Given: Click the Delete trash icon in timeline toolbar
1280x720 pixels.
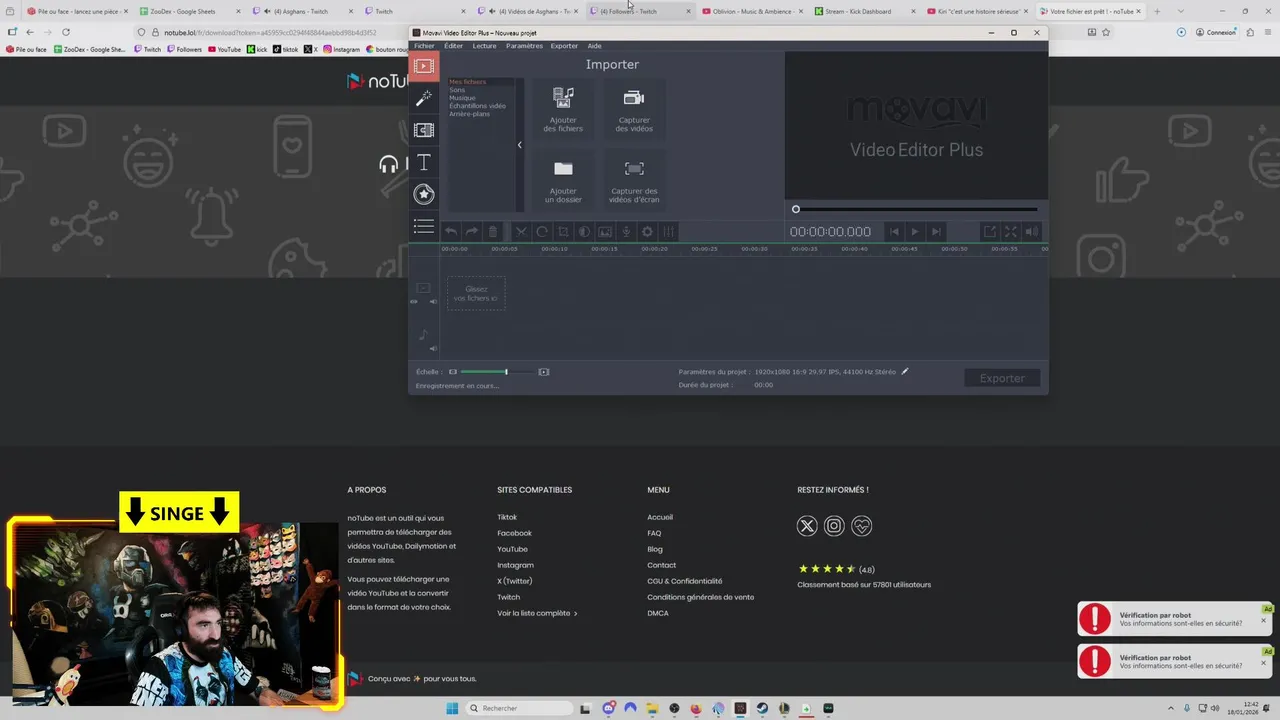Looking at the screenshot, I should pos(492,232).
